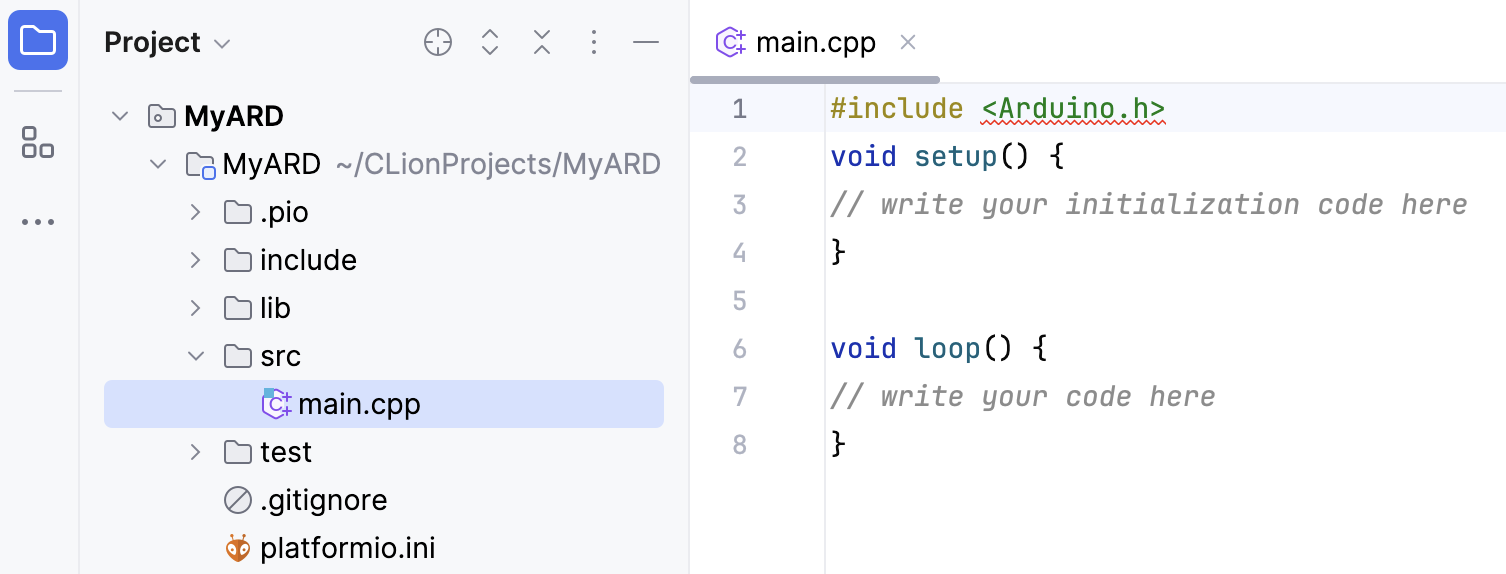Select the src folder label
The height and width of the screenshot is (574, 1506).
click(280, 356)
